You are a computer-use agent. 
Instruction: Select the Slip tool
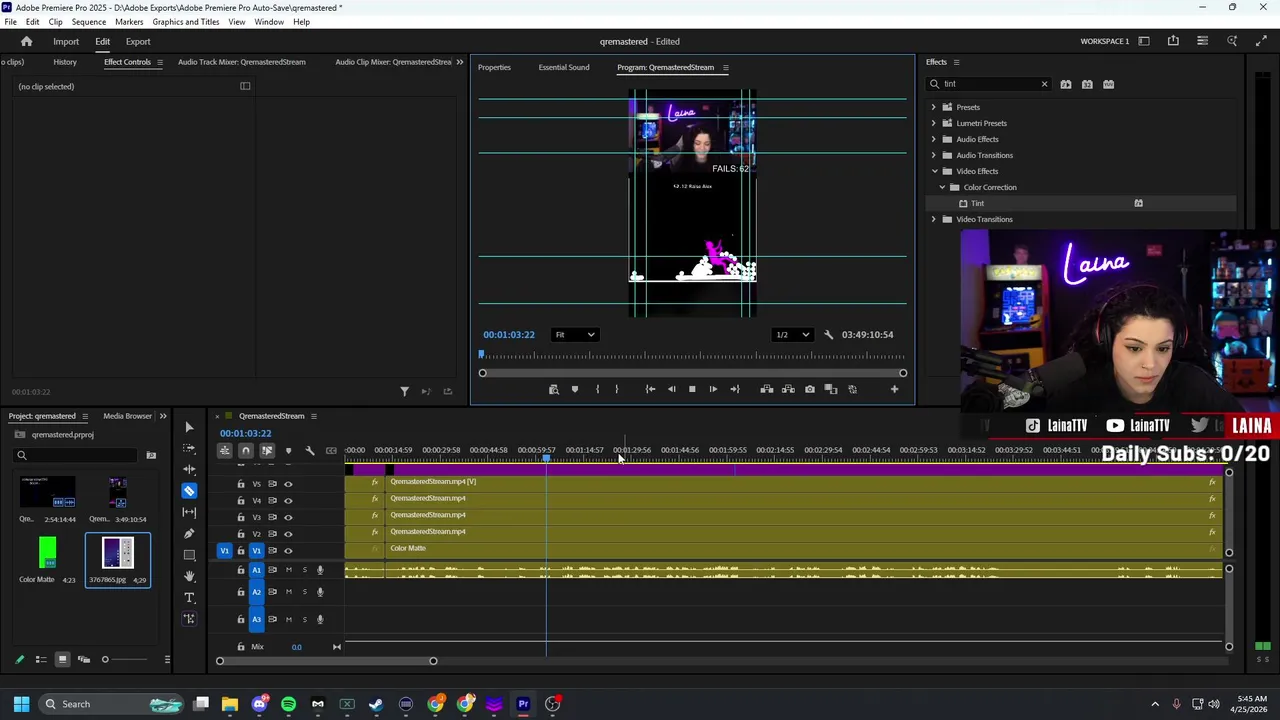point(189,512)
